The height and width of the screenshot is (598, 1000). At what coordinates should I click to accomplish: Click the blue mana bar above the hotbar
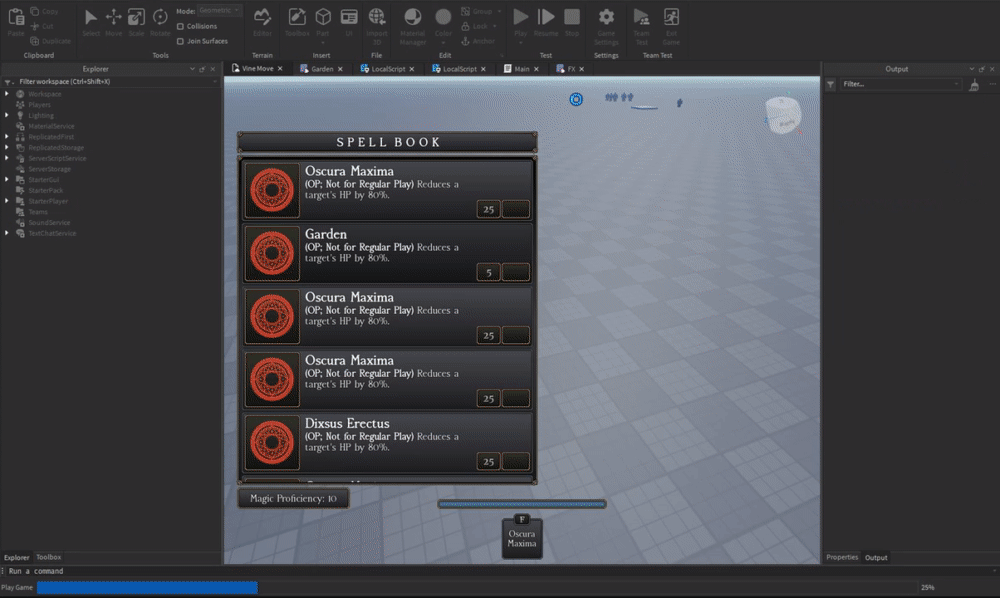[x=522, y=504]
